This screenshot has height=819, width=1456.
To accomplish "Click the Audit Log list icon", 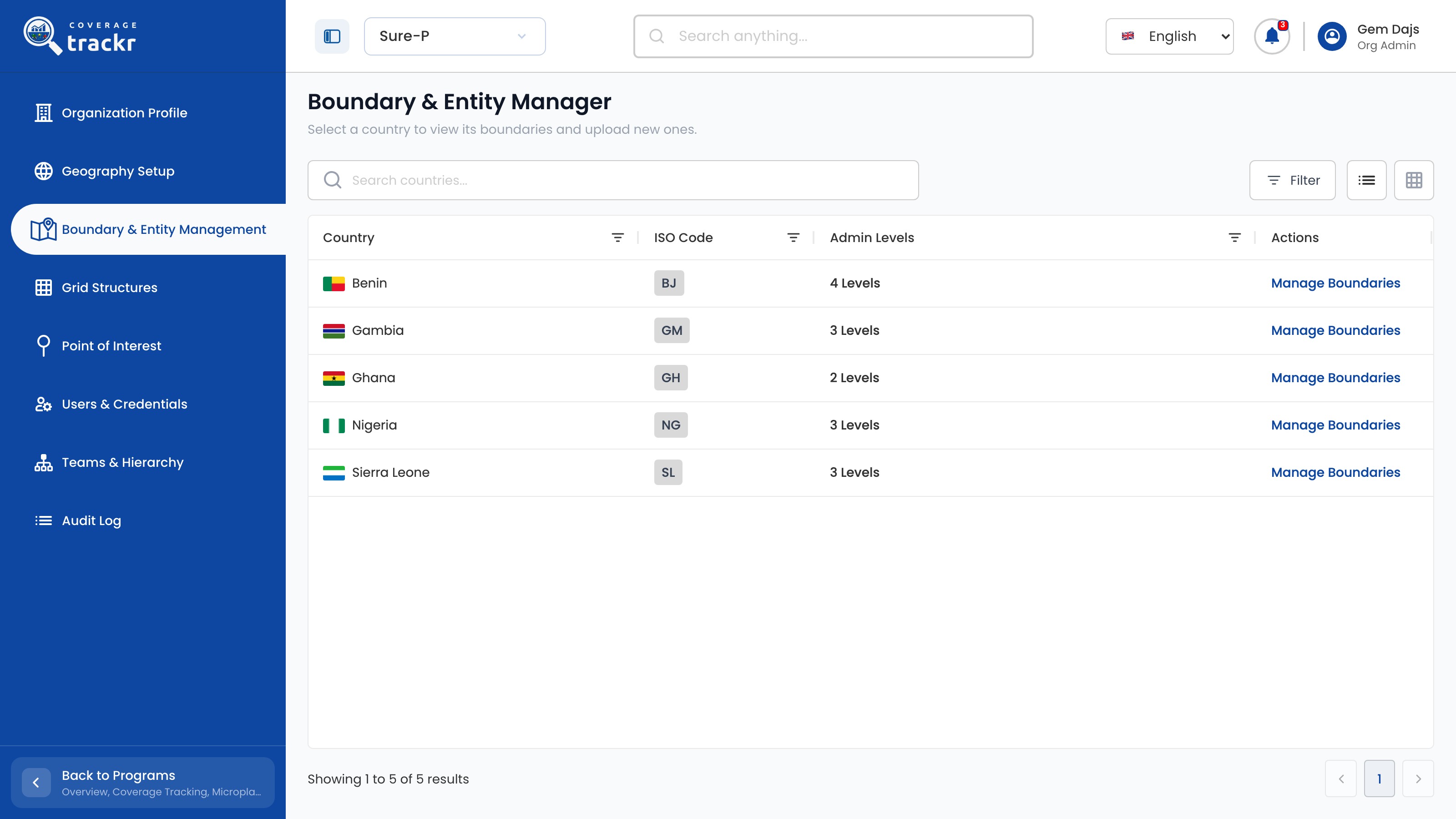I will pos(44,521).
